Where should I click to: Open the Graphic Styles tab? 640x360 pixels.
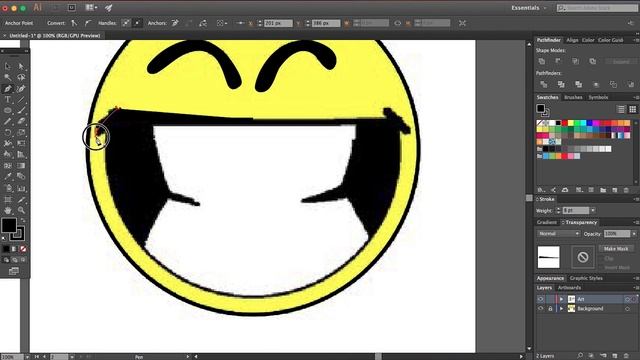tap(586, 278)
